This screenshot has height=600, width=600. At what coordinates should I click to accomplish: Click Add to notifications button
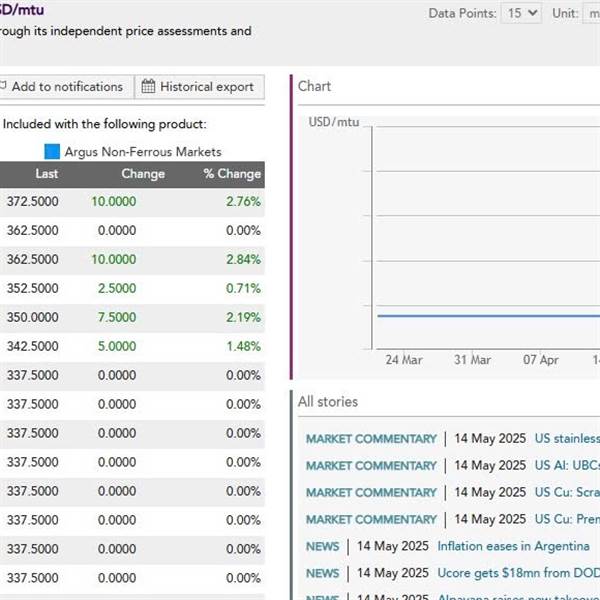click(66, 87)
